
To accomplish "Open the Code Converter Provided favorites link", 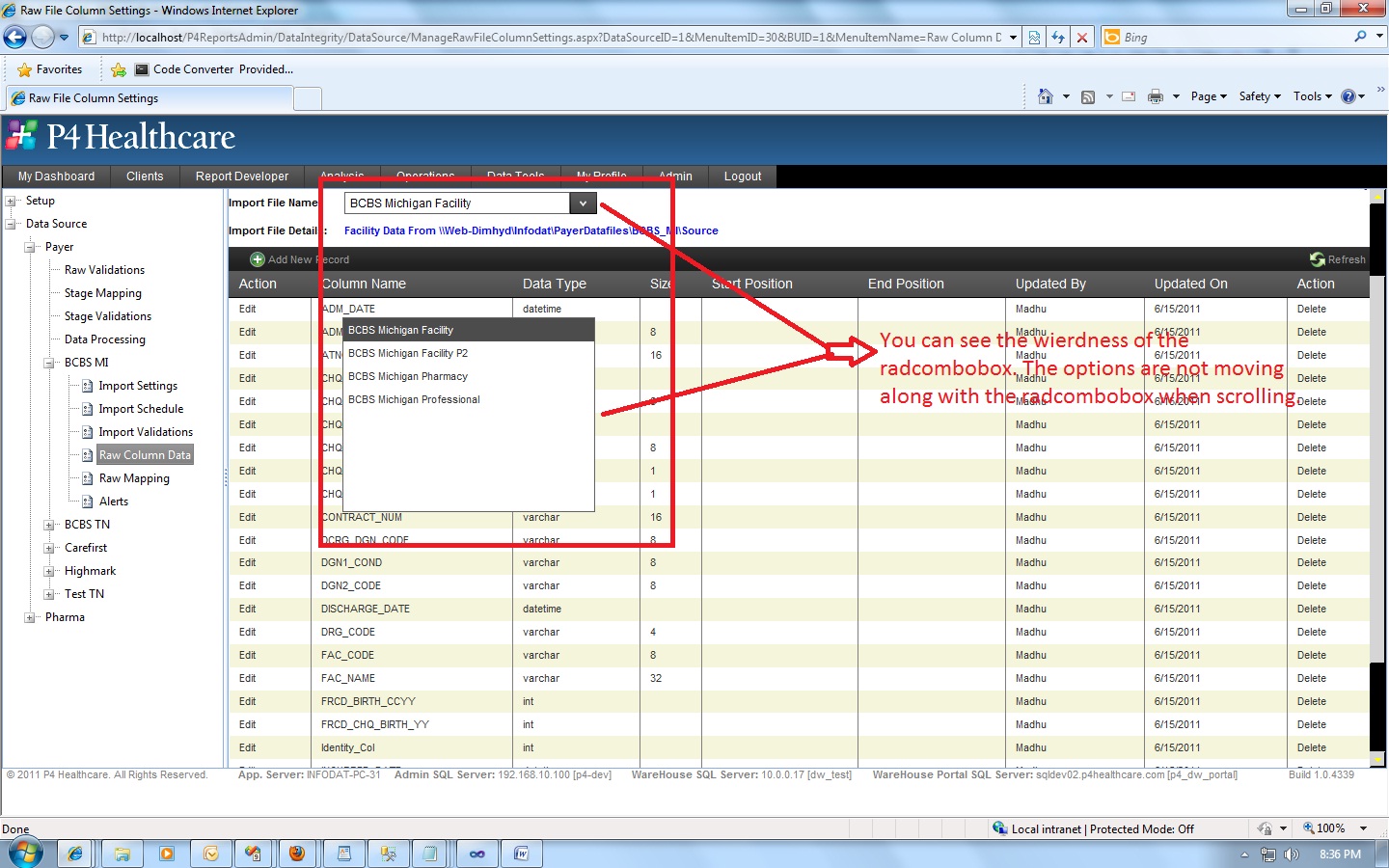I will tap(214, 69).
